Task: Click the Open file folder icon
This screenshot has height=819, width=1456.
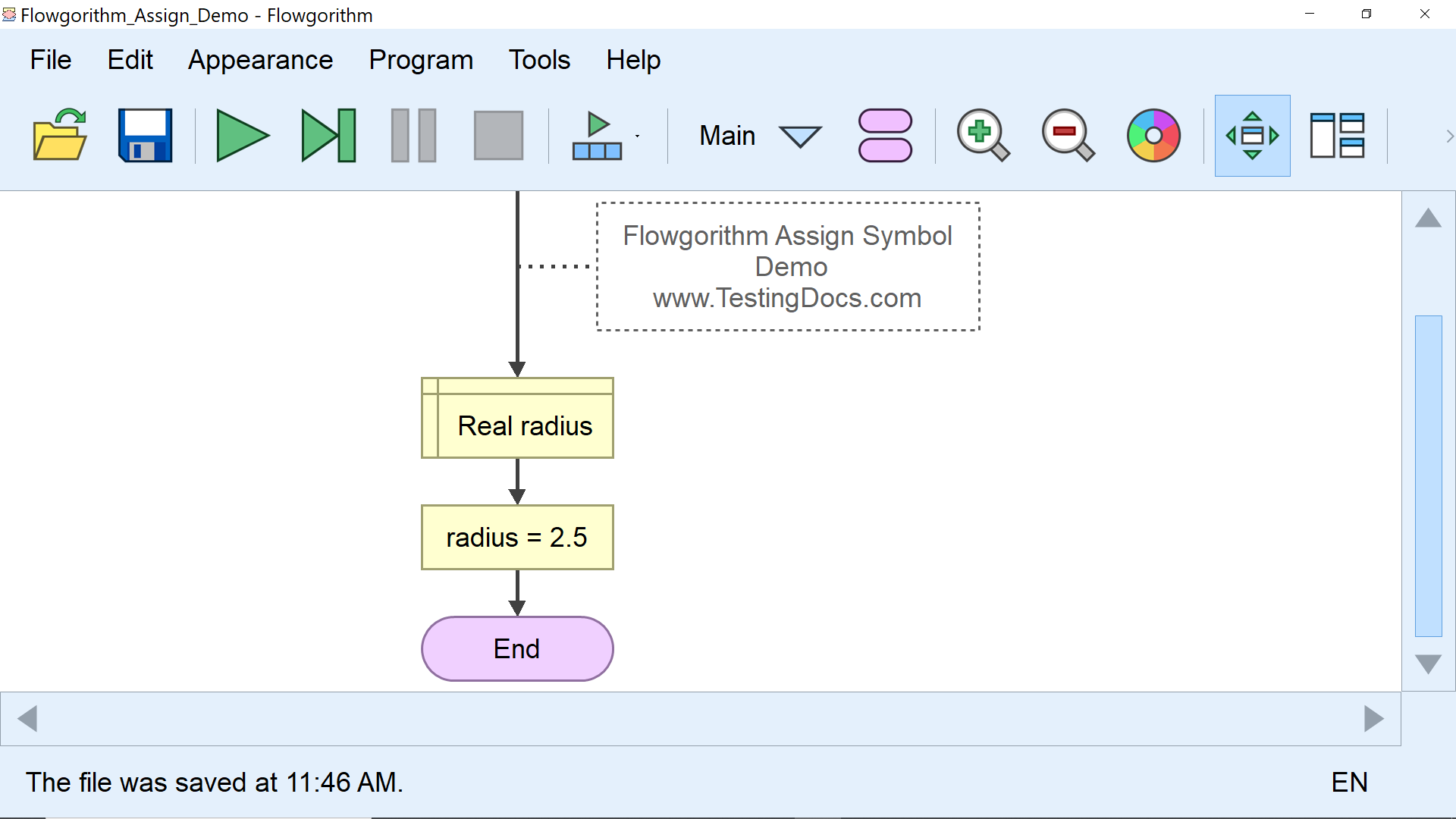Action: [60, 136]
